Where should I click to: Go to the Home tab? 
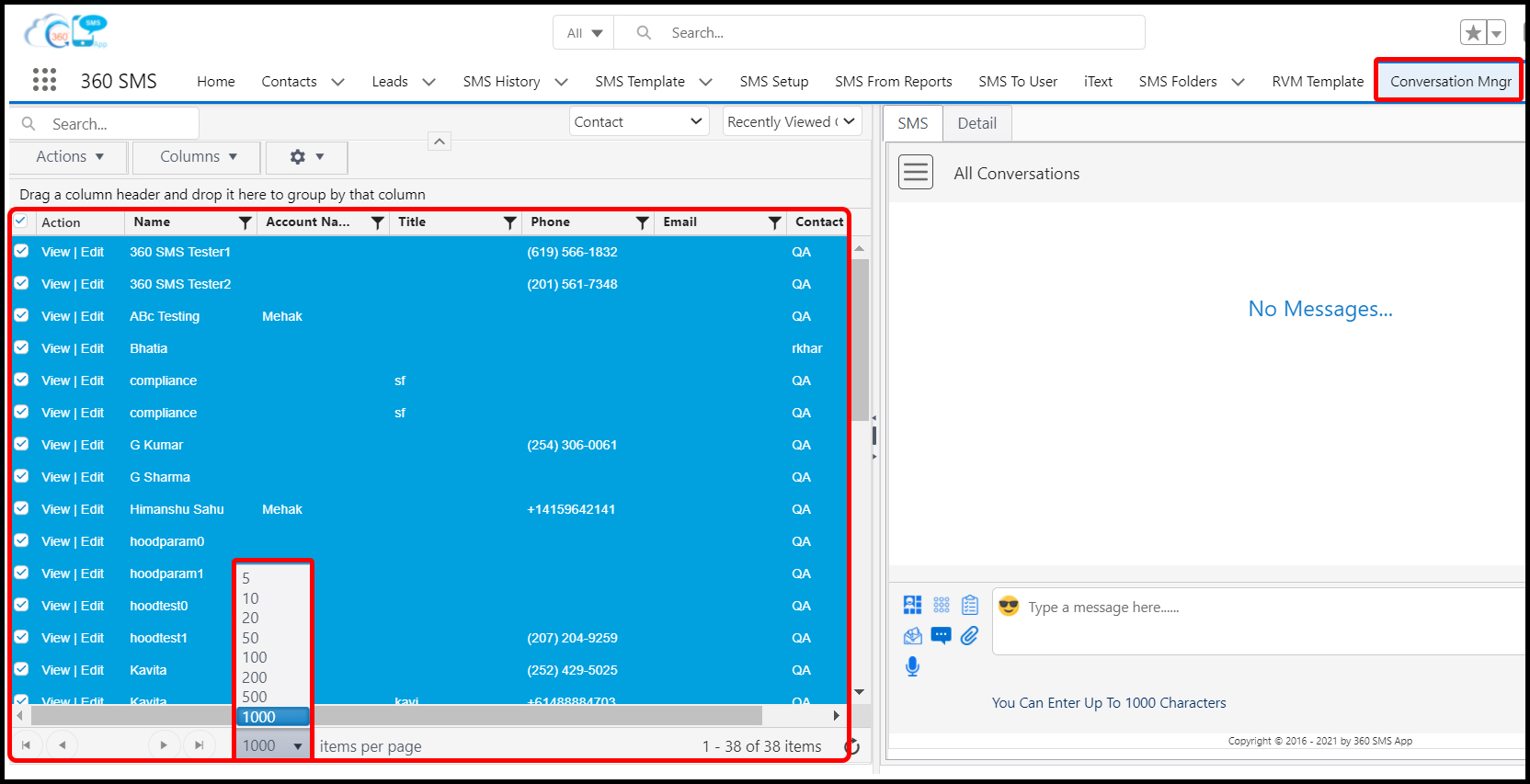tap(216, 82)
